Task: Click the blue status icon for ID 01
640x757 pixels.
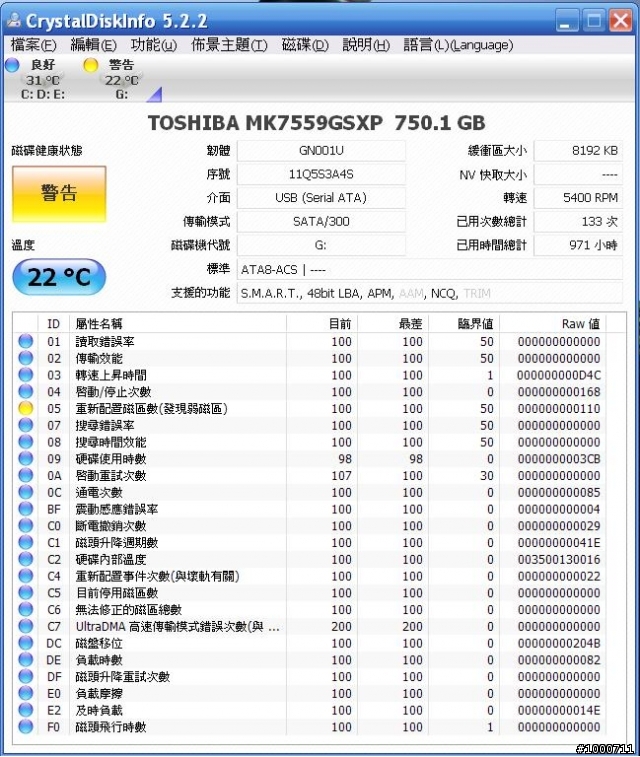Action: 26,341
